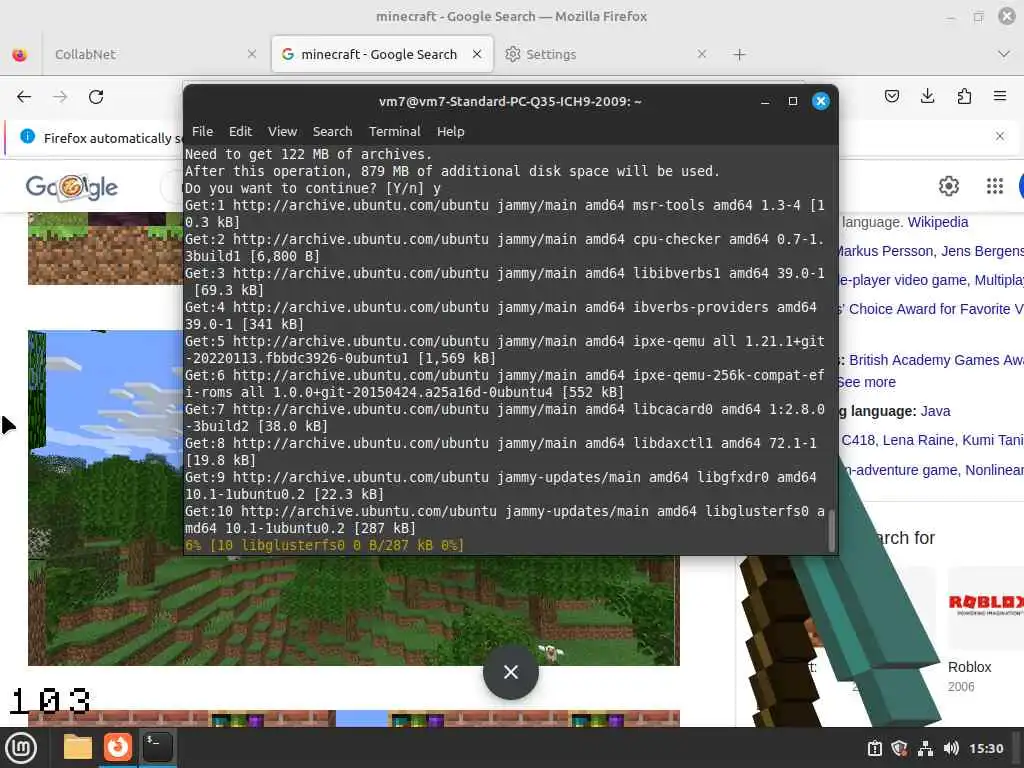Viewport: 1024px width, 768px height.
Task: Click the Google doodle logo
Action: pyautogui.click(x=71, y=187)
